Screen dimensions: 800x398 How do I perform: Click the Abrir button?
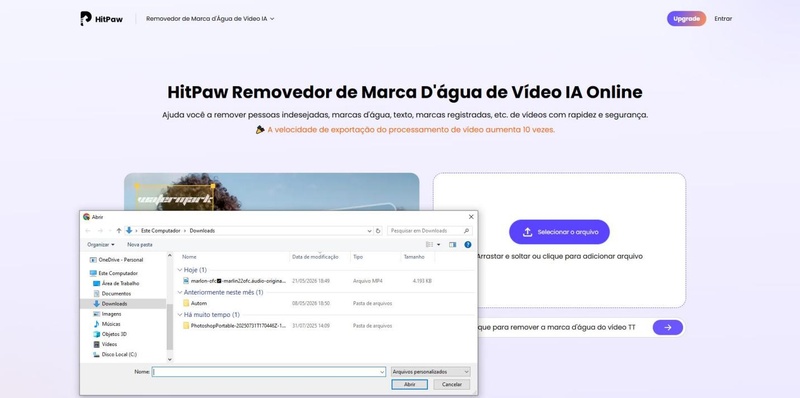pos(409,384)
